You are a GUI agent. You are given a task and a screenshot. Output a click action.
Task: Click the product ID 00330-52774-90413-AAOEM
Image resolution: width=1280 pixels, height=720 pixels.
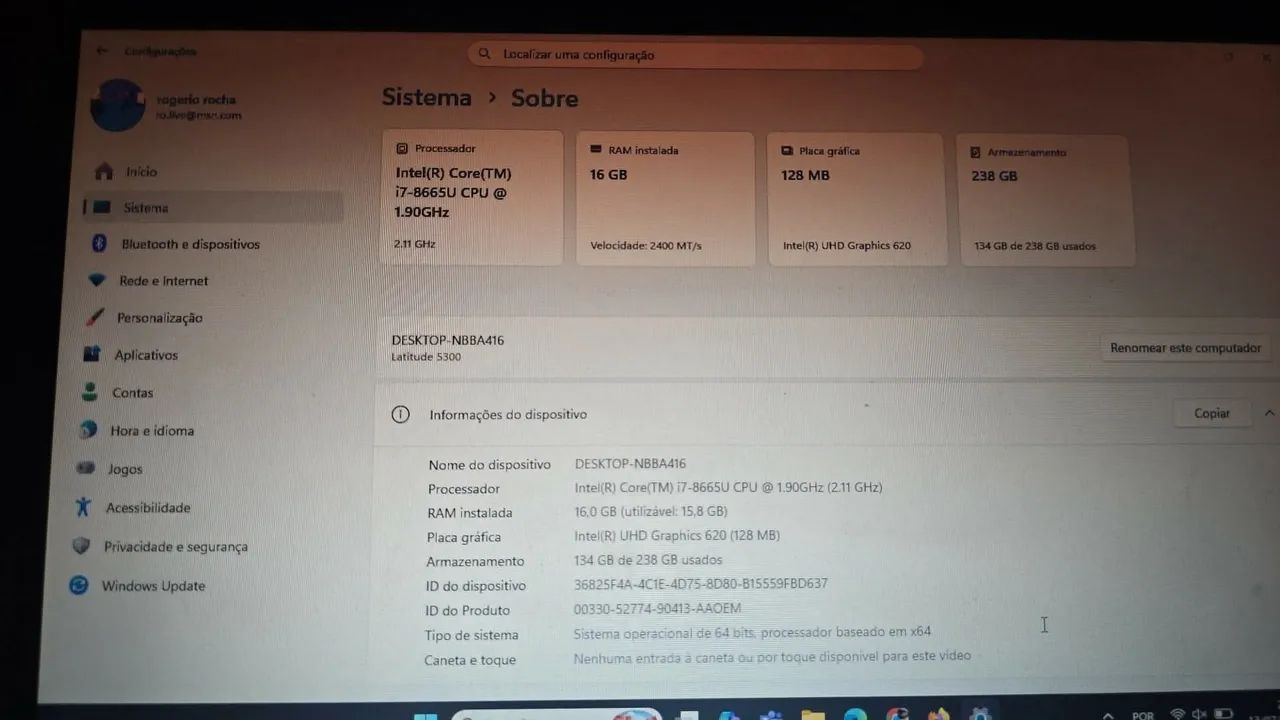(658, 608)
